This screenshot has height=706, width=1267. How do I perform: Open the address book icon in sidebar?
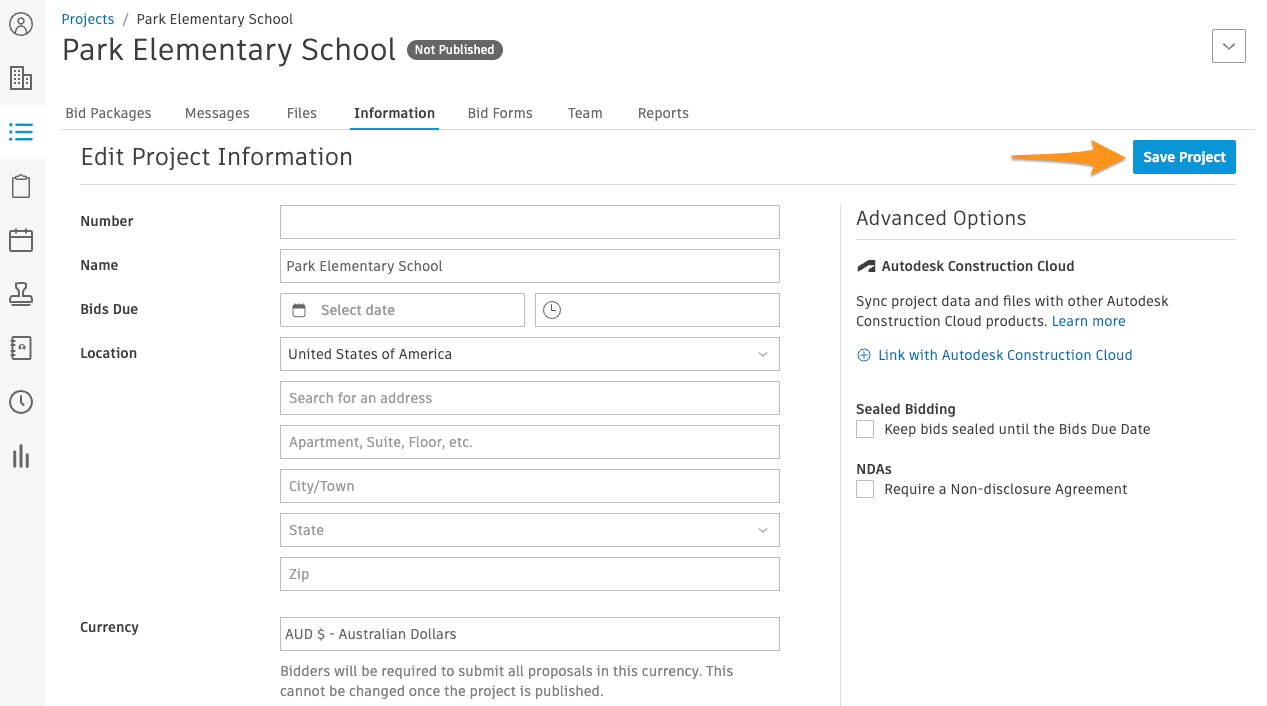pyautogui.click(x=21, y=348)
